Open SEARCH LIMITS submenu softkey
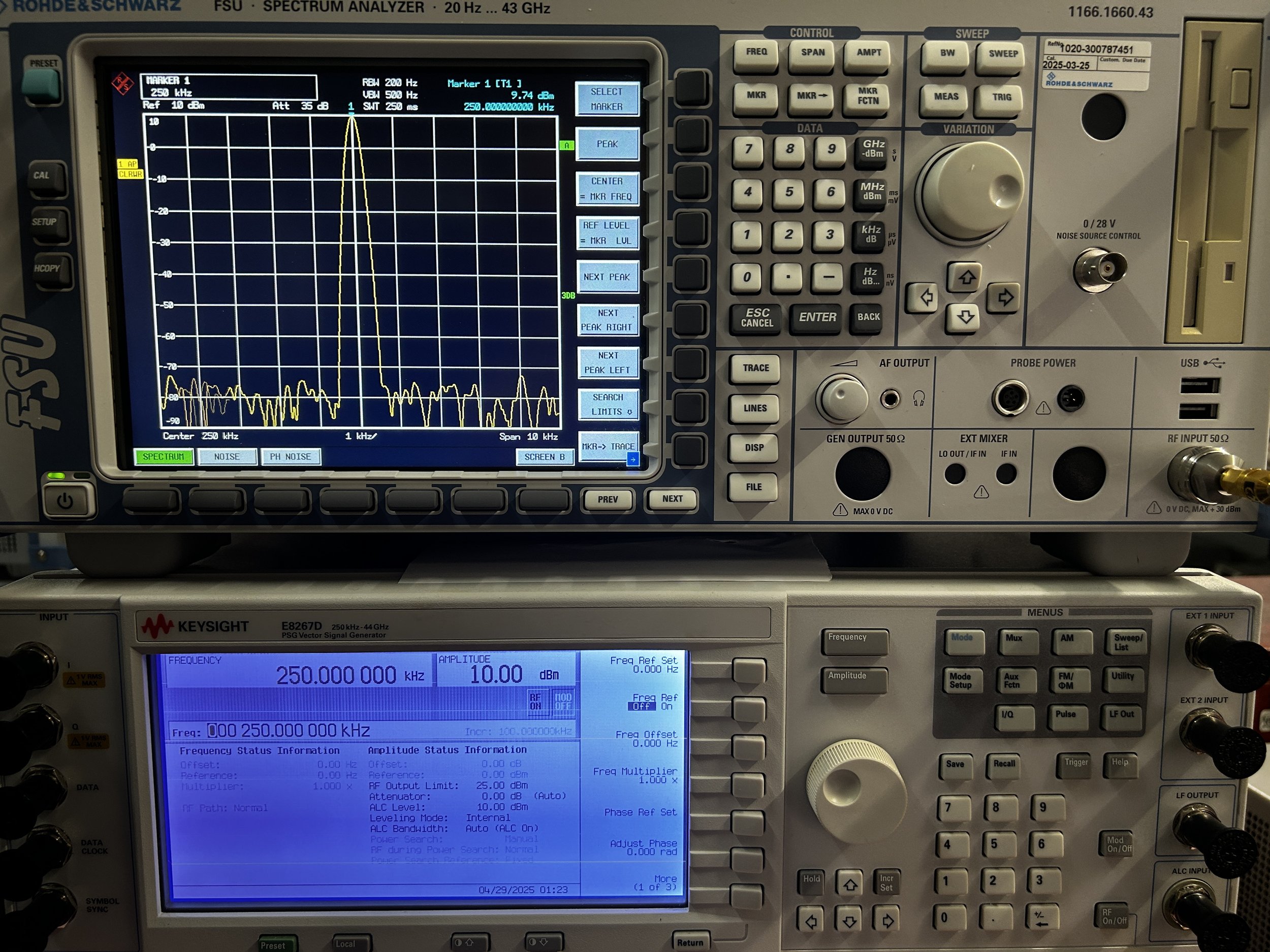 (608, 404)
